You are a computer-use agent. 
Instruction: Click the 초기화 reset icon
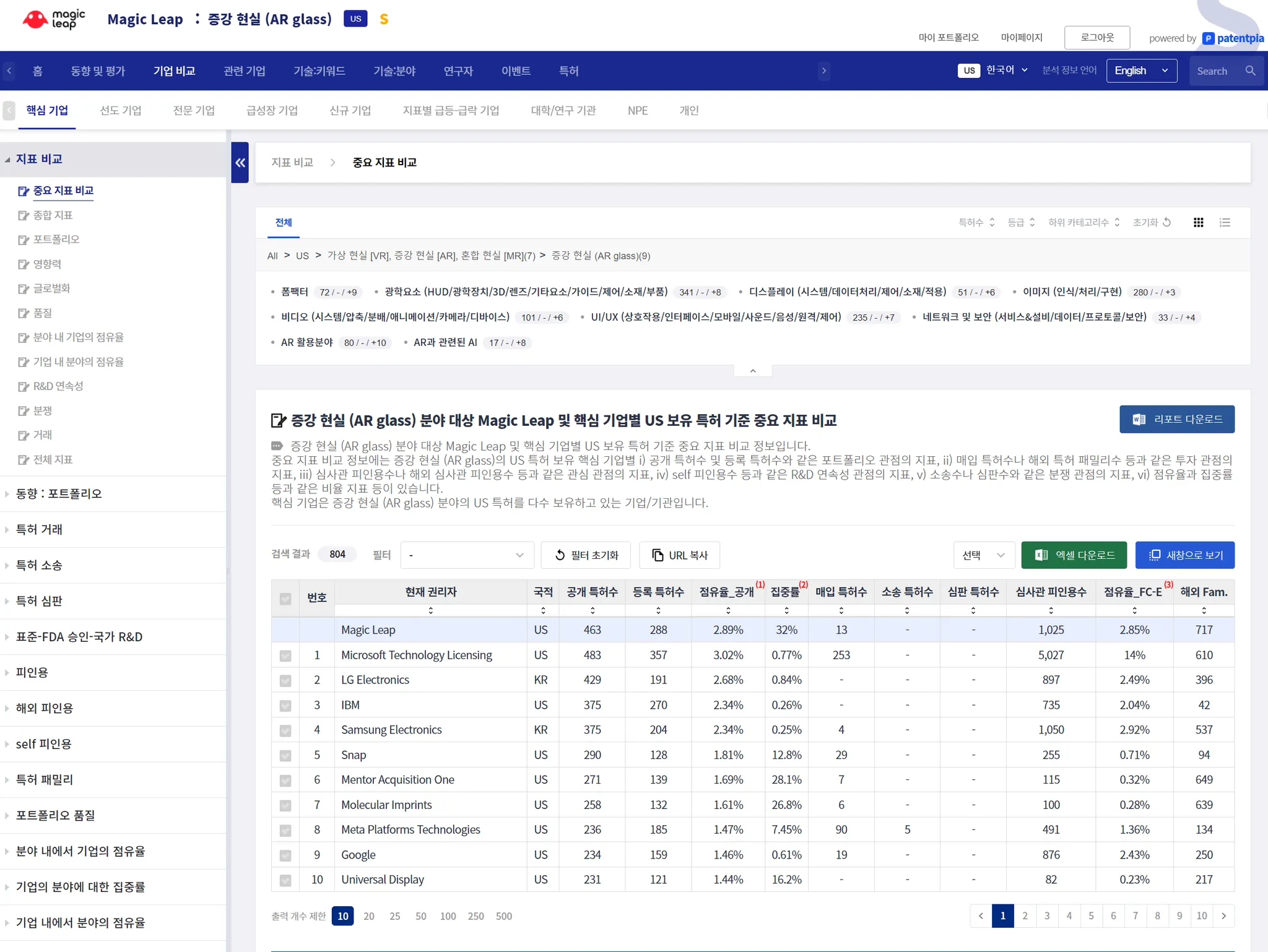(x=1167, y=222)
